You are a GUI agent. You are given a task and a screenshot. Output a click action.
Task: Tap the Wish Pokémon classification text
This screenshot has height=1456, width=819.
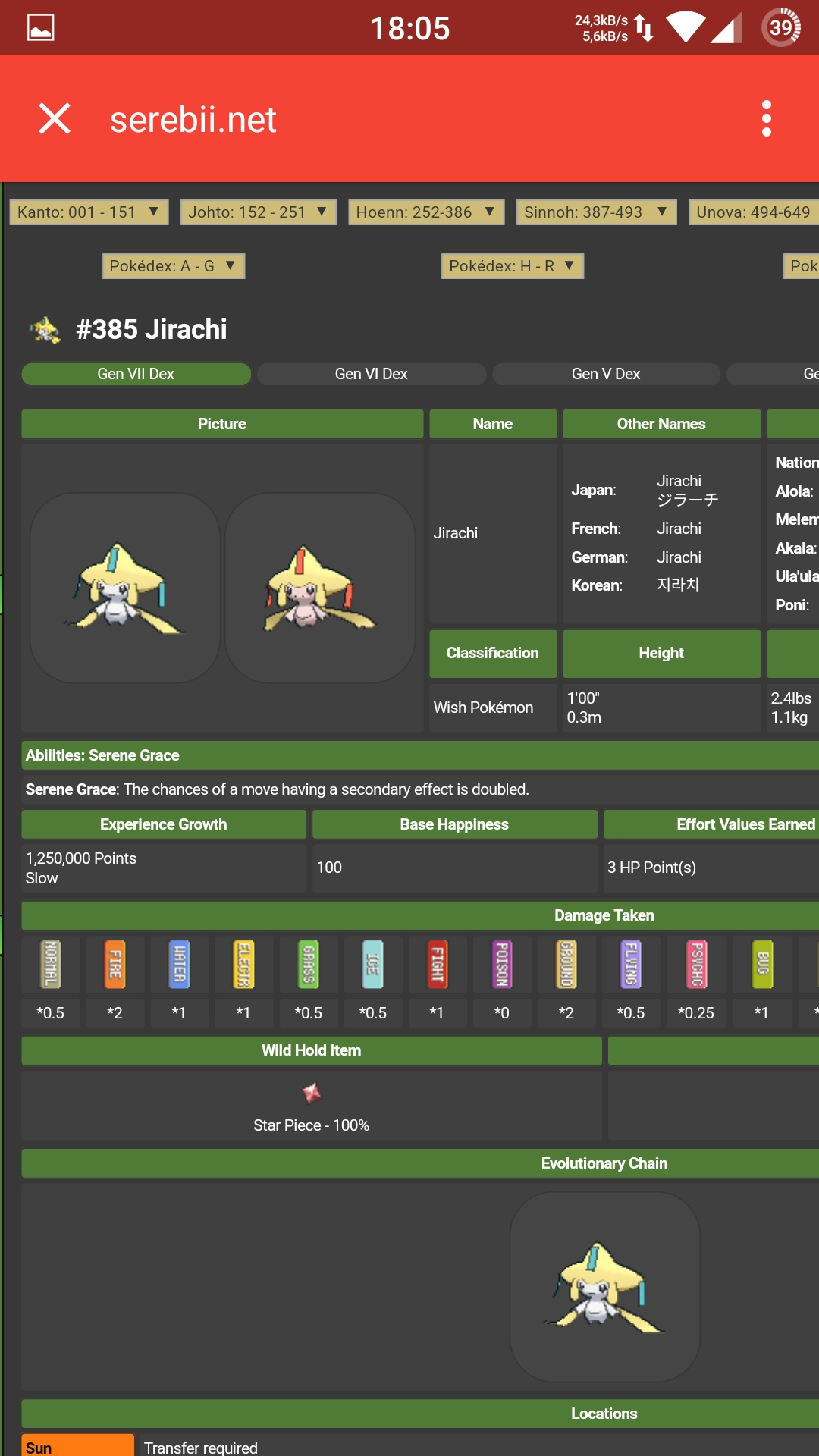(483, 708)
